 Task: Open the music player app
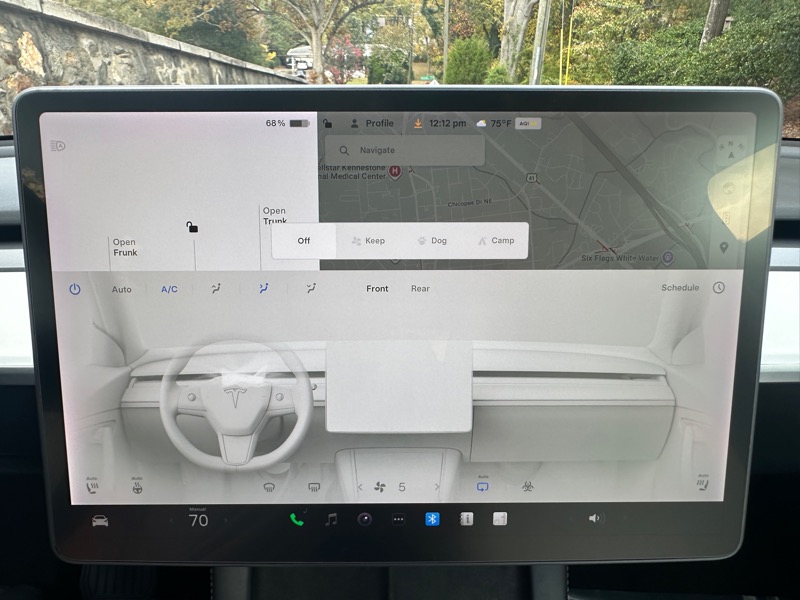(331, 519)
